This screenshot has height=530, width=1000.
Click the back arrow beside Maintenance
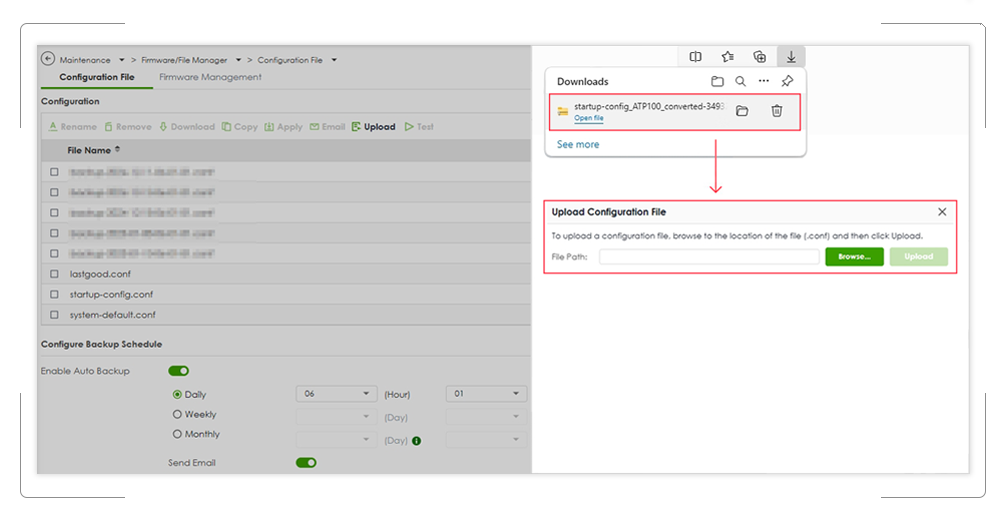[48, 59]
